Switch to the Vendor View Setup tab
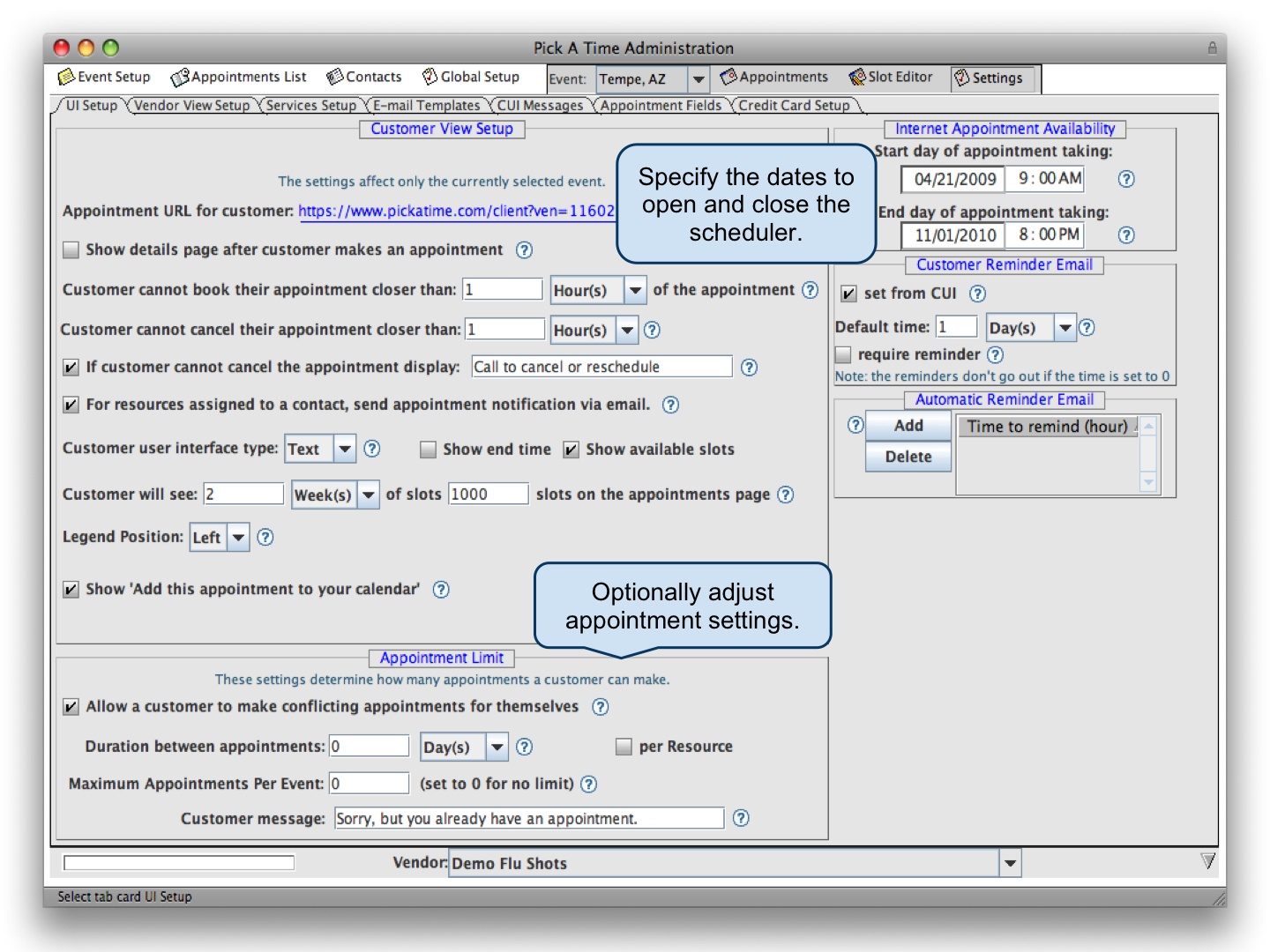Image resolution: width=1270 pixels, height=952 pixels. click(x=191, y=106)
